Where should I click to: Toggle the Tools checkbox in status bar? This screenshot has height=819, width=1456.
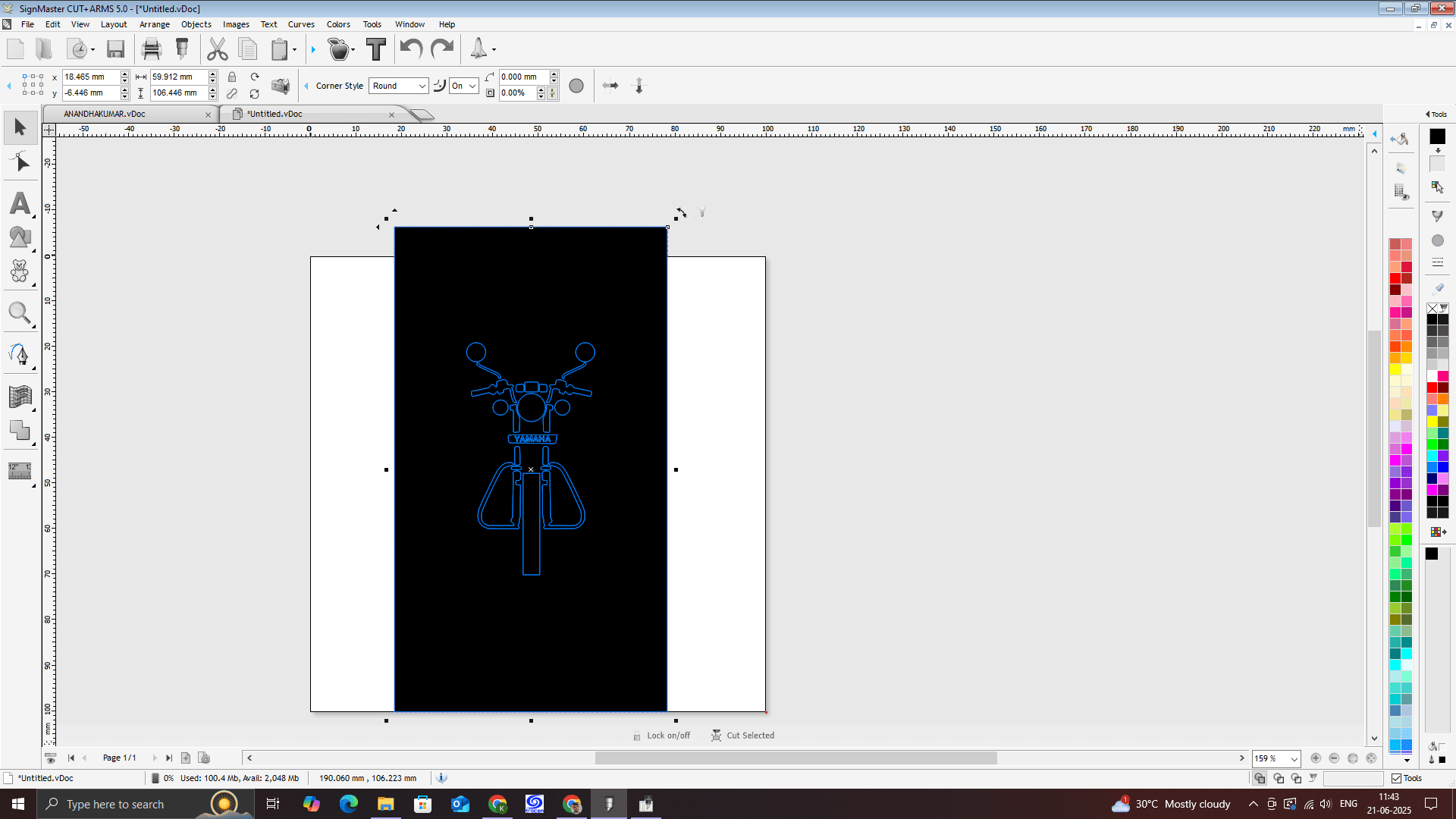[1396, 778]
